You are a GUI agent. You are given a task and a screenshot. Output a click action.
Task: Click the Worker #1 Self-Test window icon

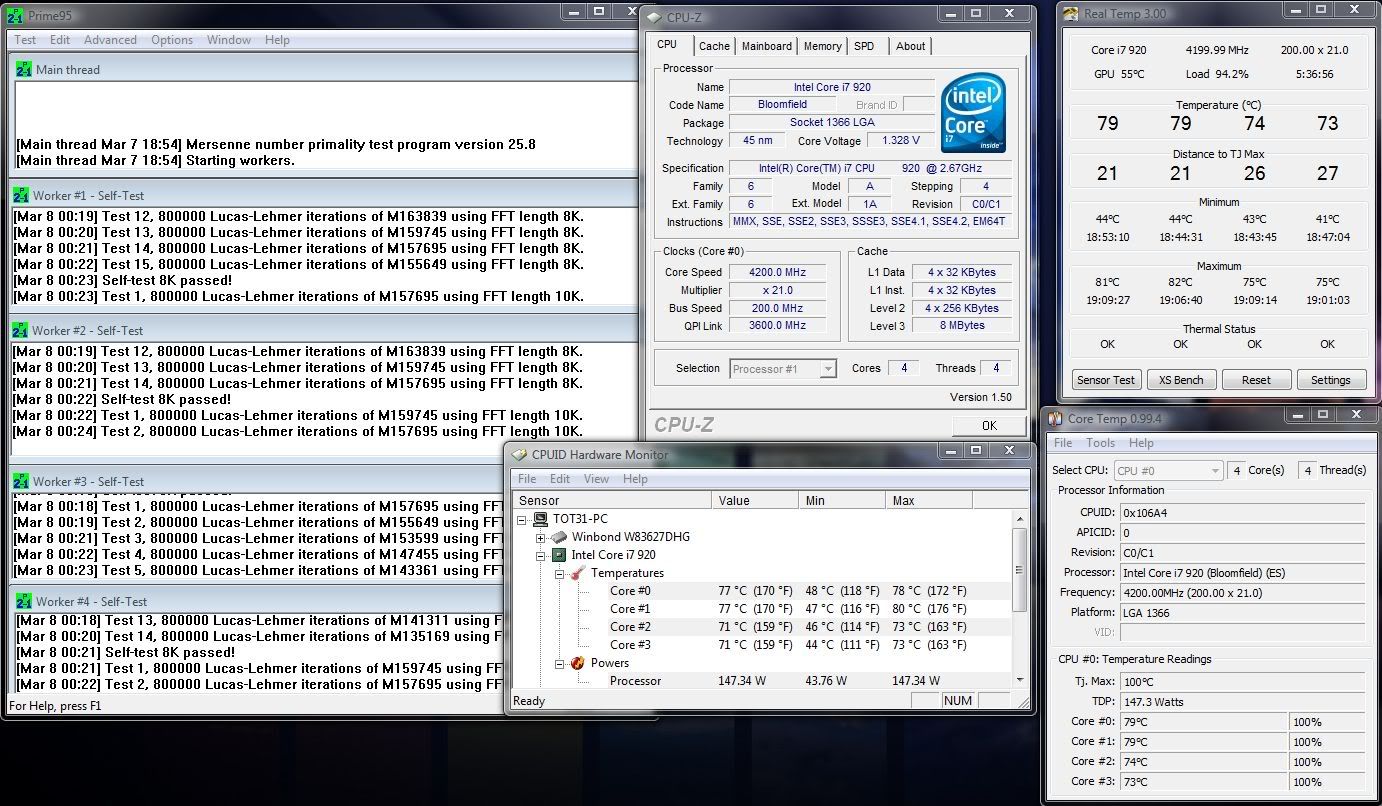click(x=21, y=195)
